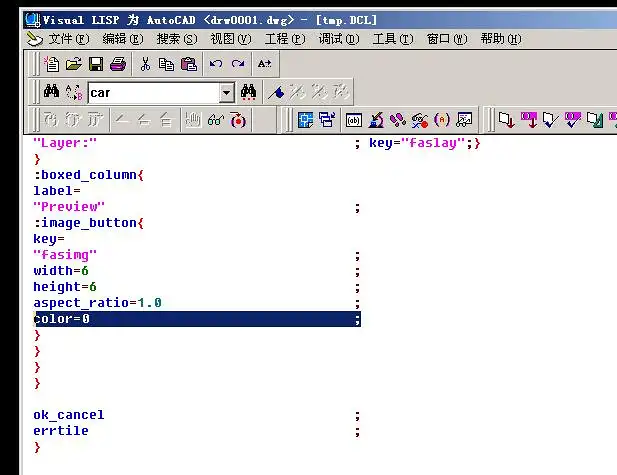The image size is (617, 475).
Task: Click the Open file folder icon
Action: point(74,64)
